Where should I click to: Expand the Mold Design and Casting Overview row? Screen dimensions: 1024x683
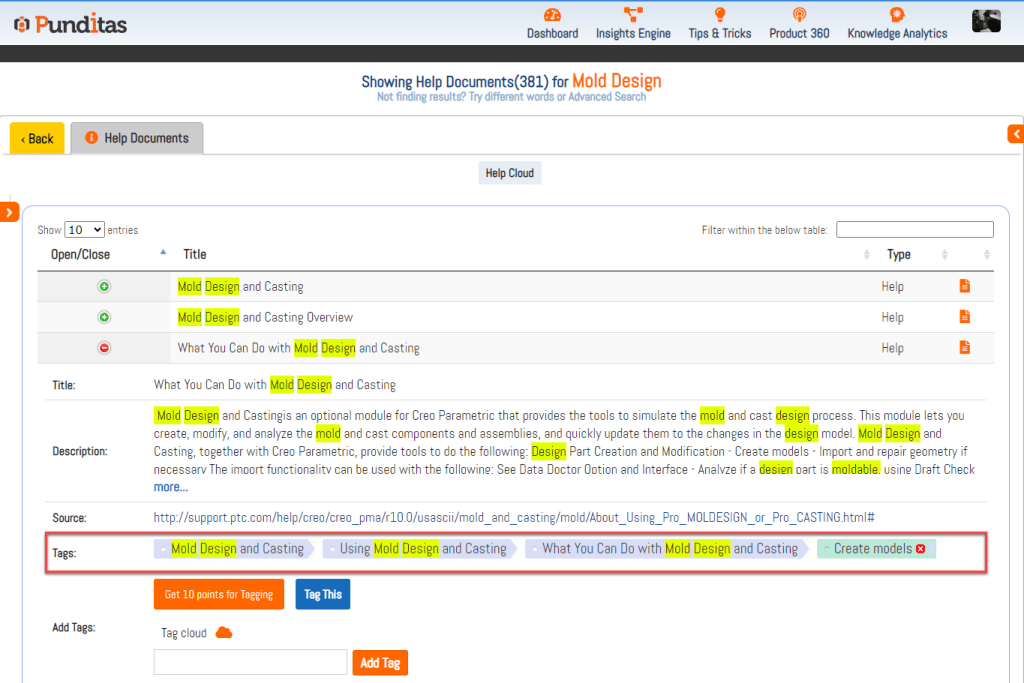[104, 317]
